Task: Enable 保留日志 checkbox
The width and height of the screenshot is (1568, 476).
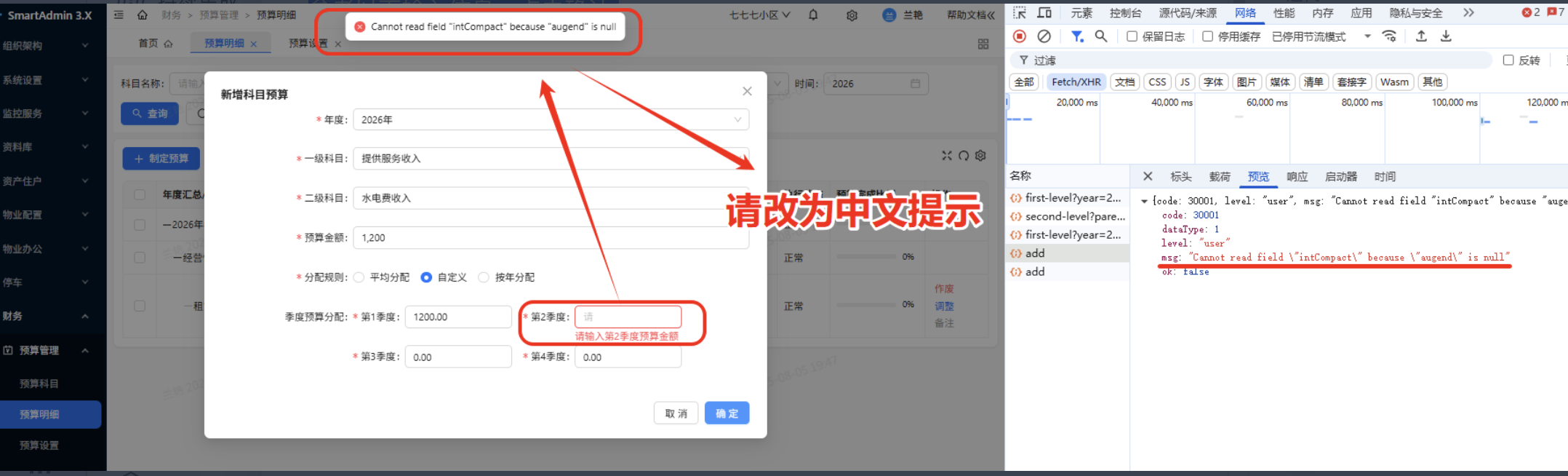Action: coord(1132,36)
